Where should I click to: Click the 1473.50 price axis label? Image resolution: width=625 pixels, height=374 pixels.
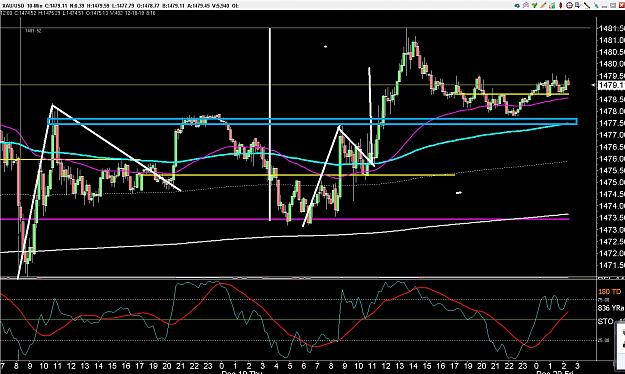point(611,218)
